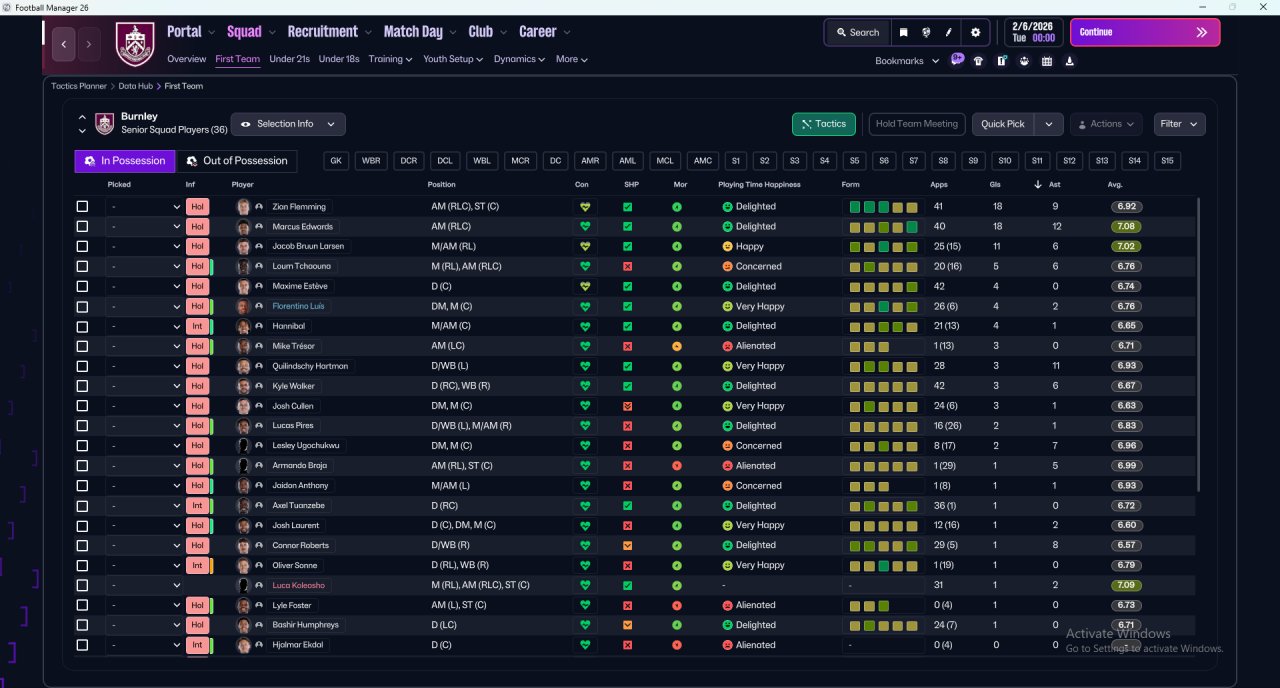Click the pencil edit icon in top bar
This screenshot has width=1280, height=688.
948,32
